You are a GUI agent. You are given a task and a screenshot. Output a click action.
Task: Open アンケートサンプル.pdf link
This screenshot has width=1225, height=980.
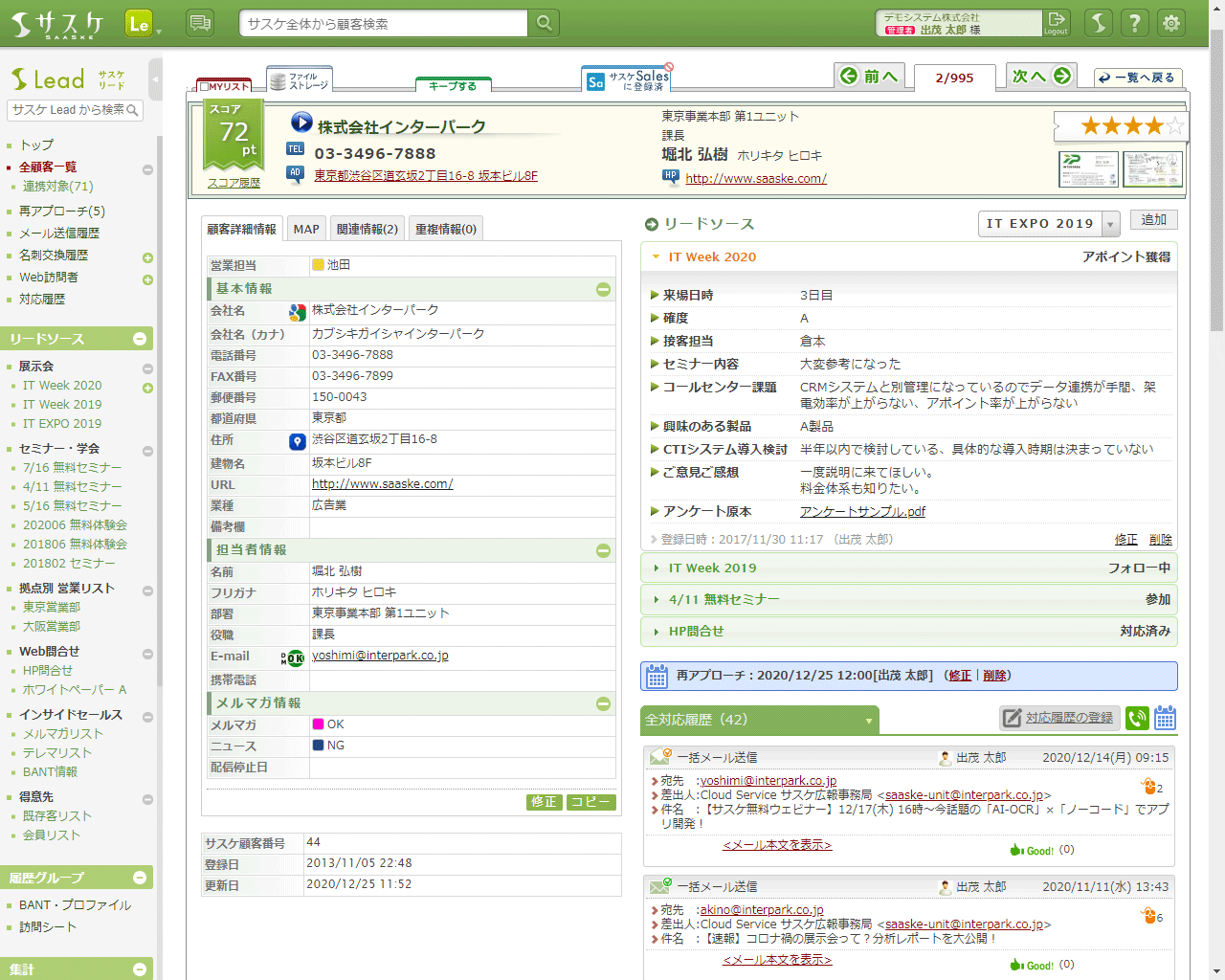(x=862, y=512)
